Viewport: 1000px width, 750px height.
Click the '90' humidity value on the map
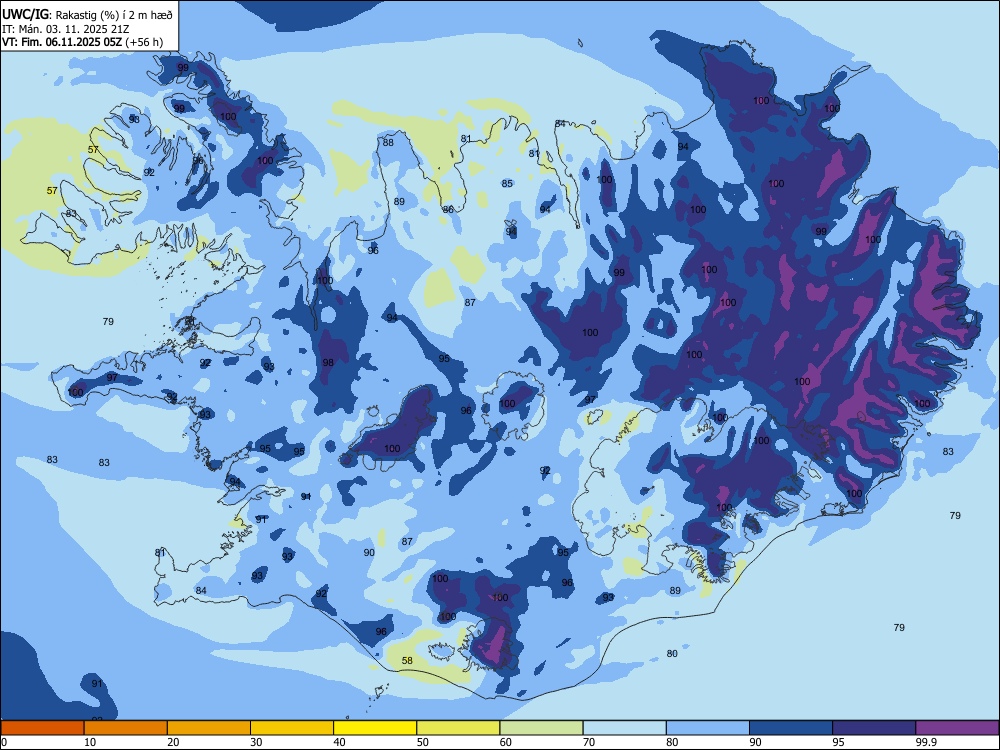click(x=369, y=553)
